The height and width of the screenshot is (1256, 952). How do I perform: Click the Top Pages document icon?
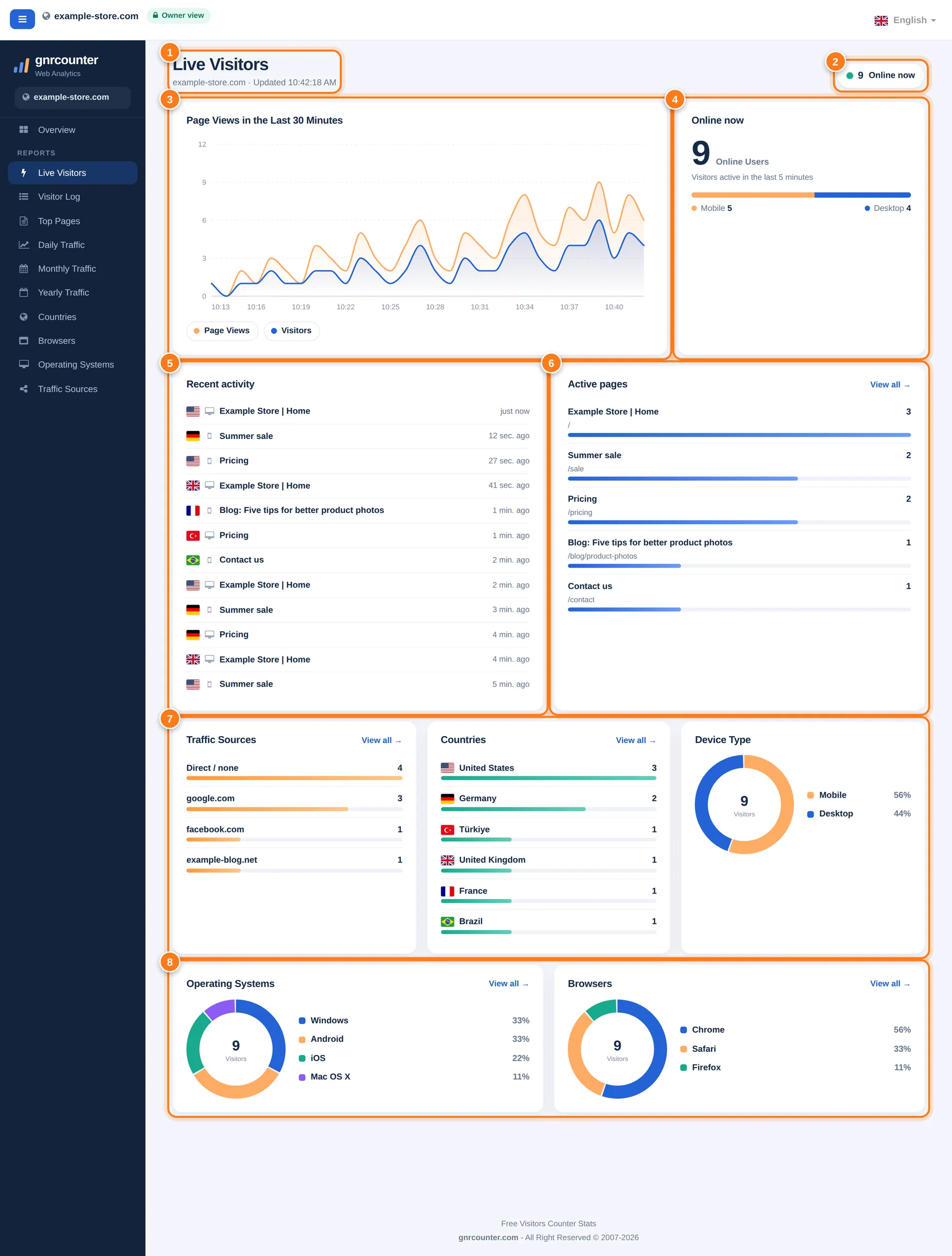coord(23,221)
